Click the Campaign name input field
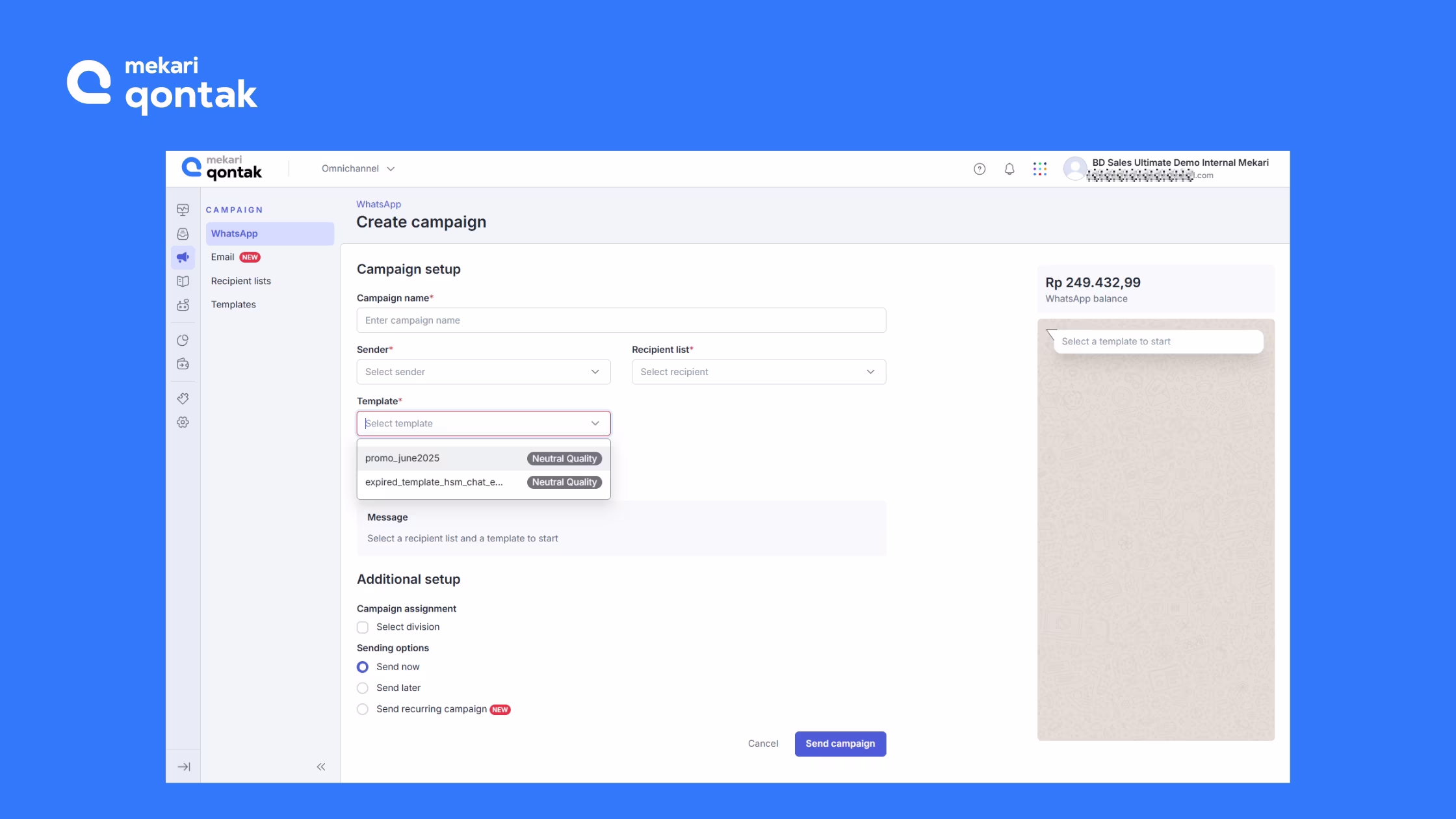 tap(621, 320)
